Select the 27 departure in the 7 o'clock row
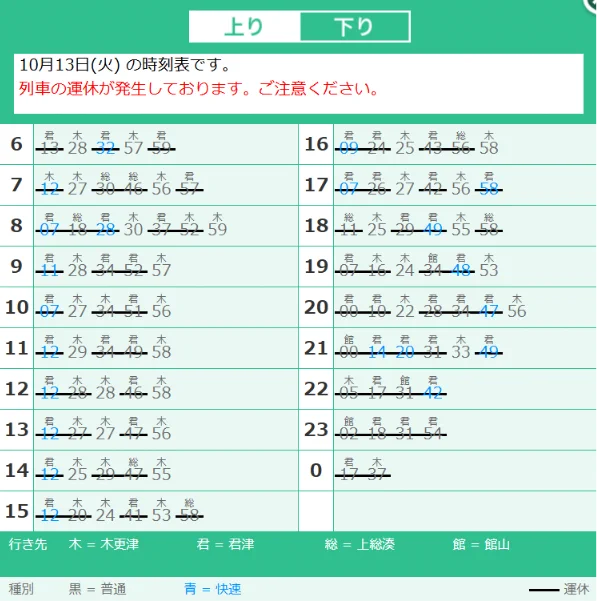This screenshot has height=601, width=597. pyautogui.click(x=77, y=189)
